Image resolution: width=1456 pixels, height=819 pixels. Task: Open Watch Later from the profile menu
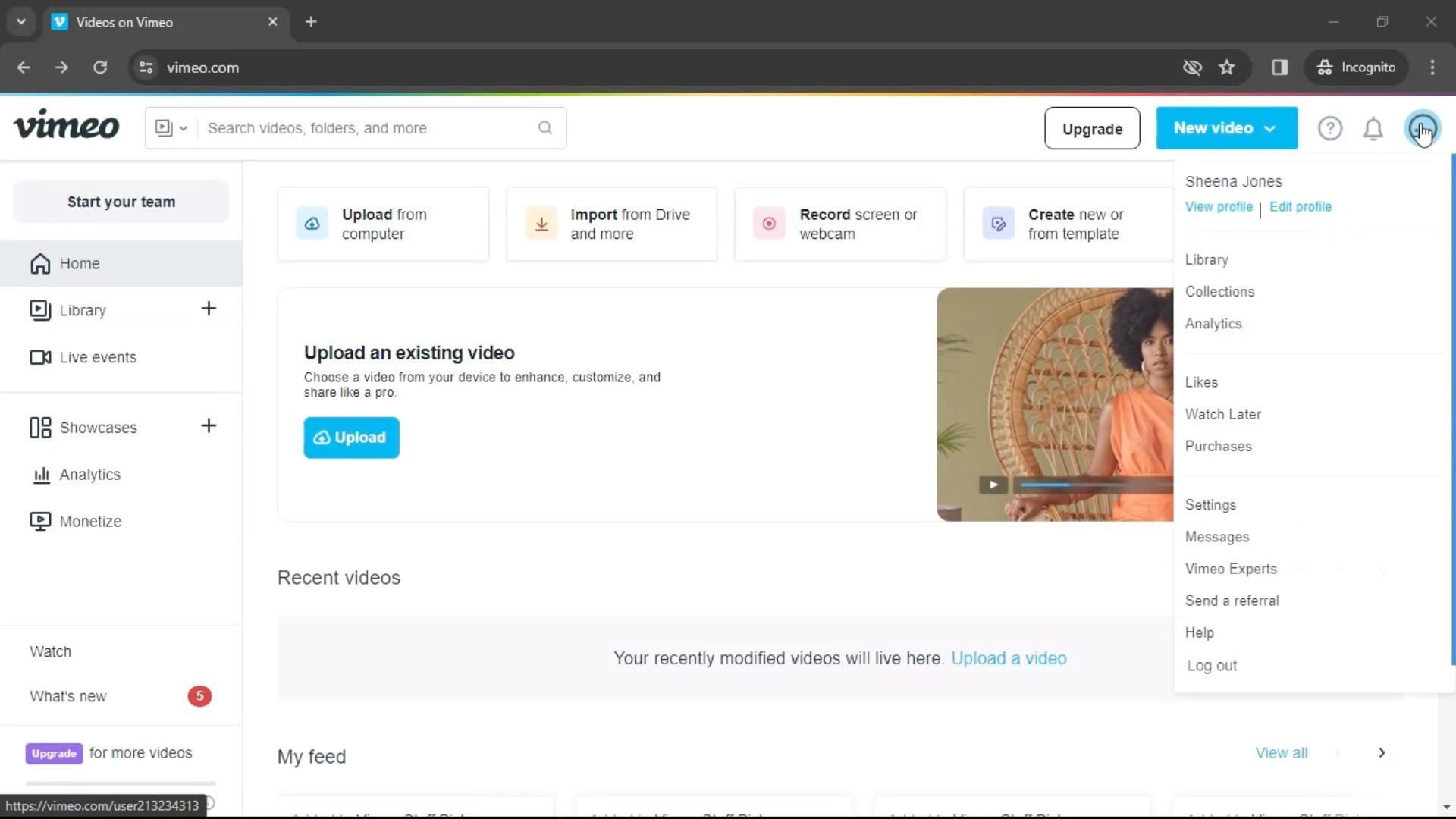point(1222,414)
